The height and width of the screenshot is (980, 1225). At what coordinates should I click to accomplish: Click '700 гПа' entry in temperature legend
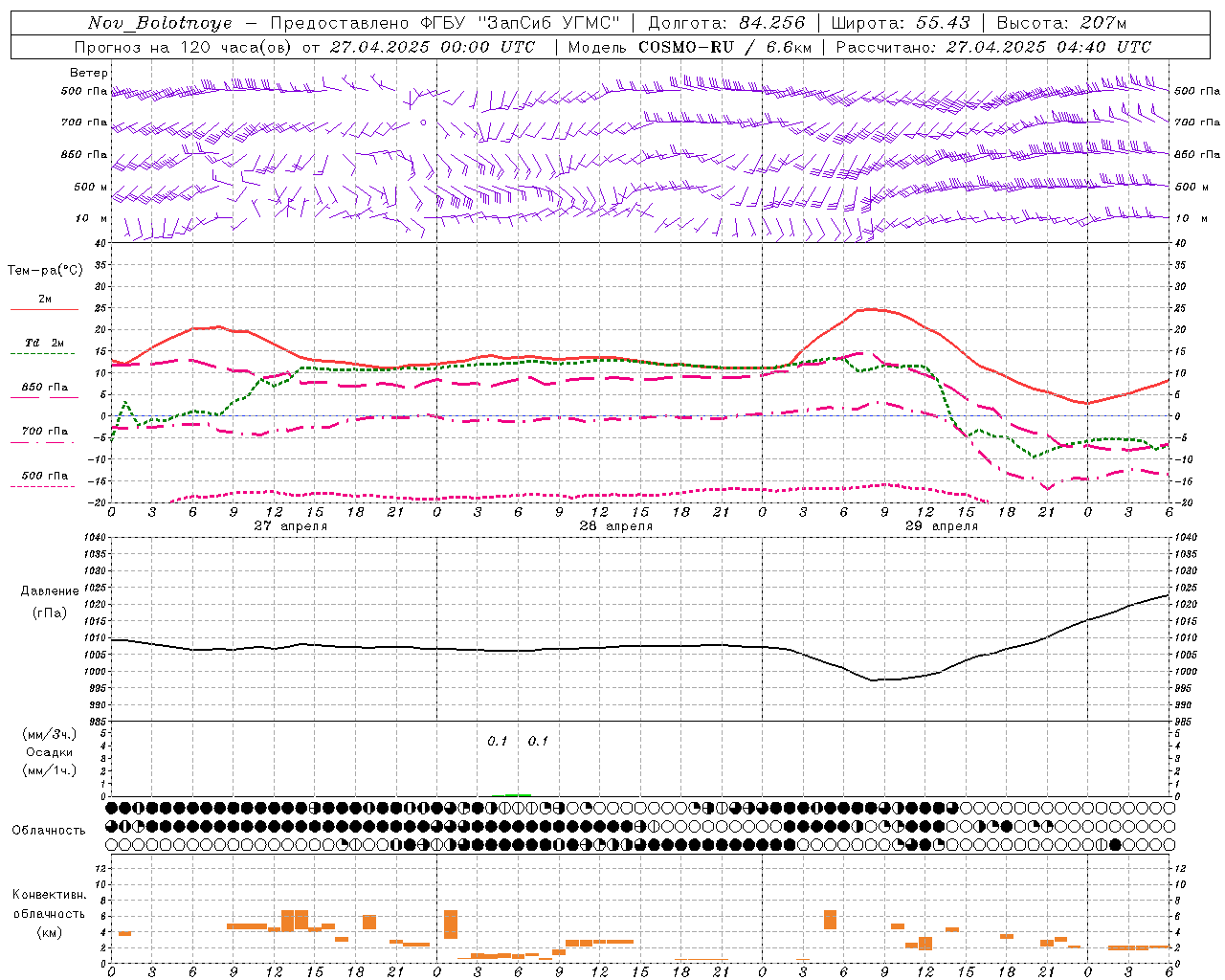click(44, 432)
